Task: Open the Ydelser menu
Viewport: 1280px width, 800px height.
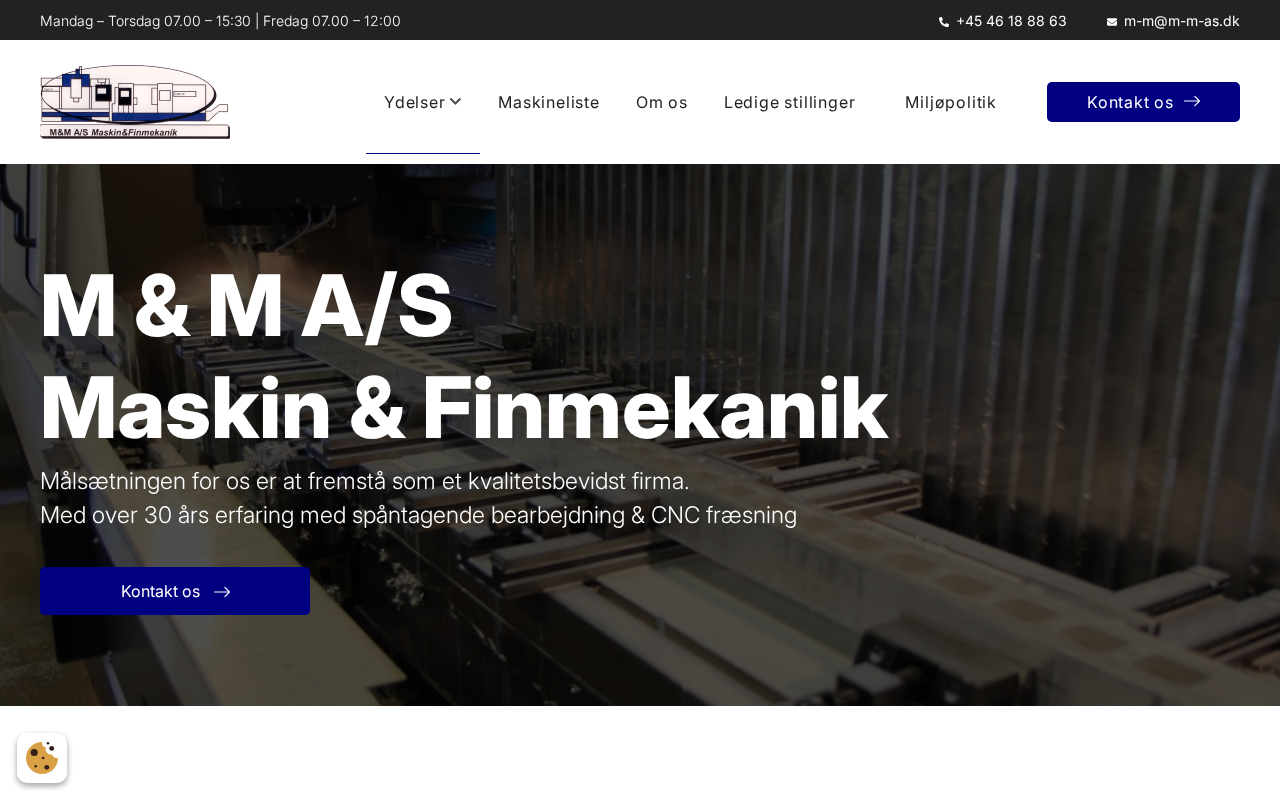Action: click(423, 102)
